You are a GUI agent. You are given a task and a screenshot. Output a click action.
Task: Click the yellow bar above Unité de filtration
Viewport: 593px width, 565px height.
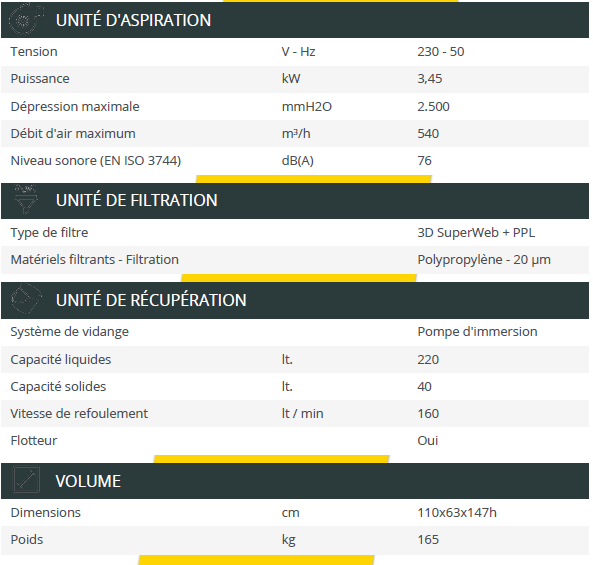click(314, 179)
